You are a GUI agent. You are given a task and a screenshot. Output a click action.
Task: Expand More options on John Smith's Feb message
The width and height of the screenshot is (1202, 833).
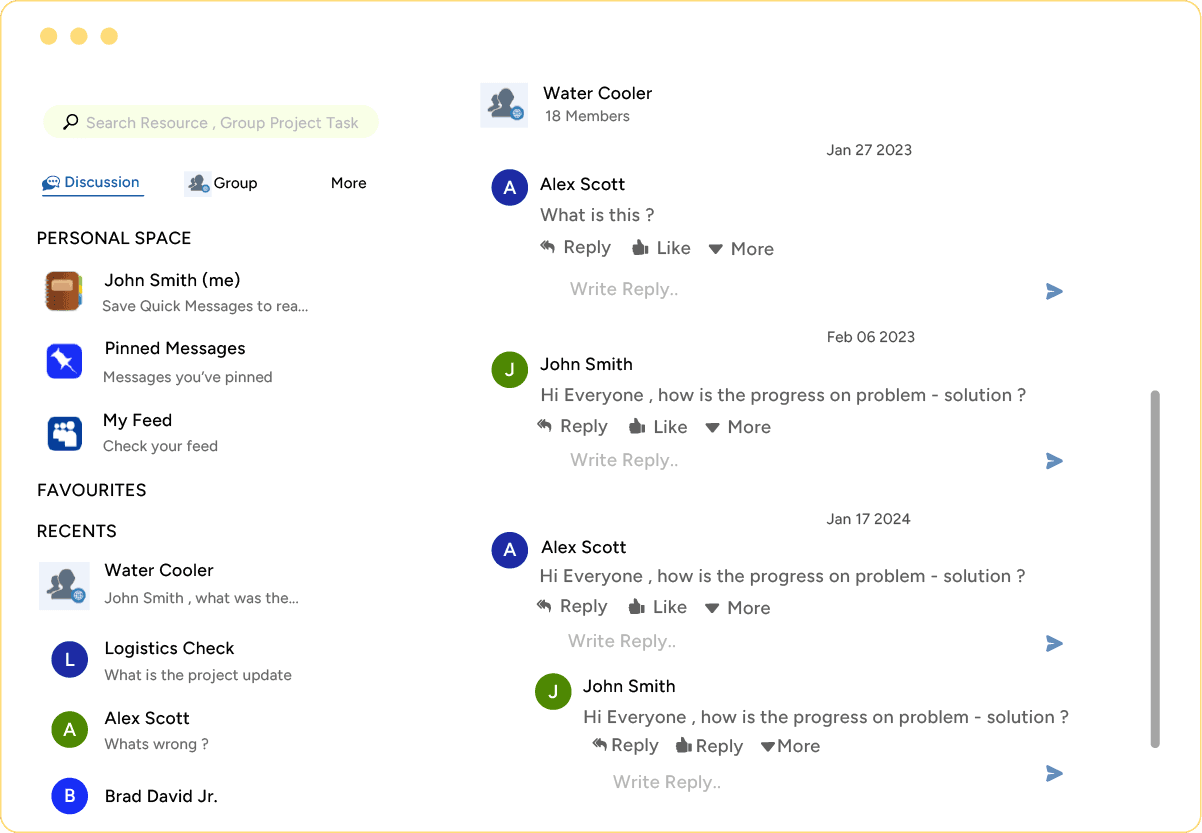[738, 426]
